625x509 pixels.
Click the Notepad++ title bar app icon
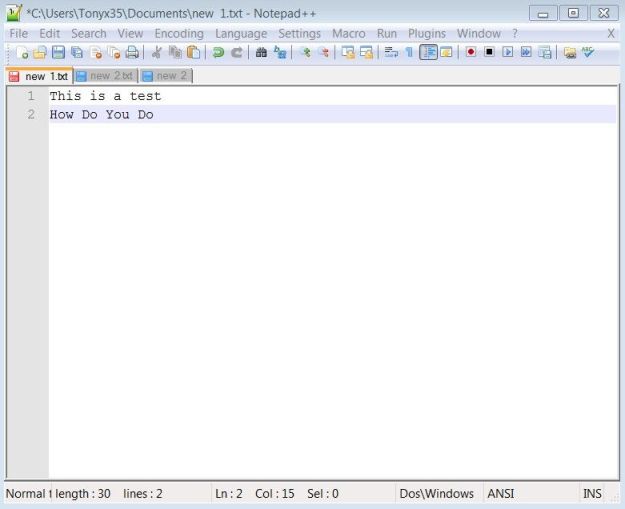pyautogui.click(x=14, y=13)
